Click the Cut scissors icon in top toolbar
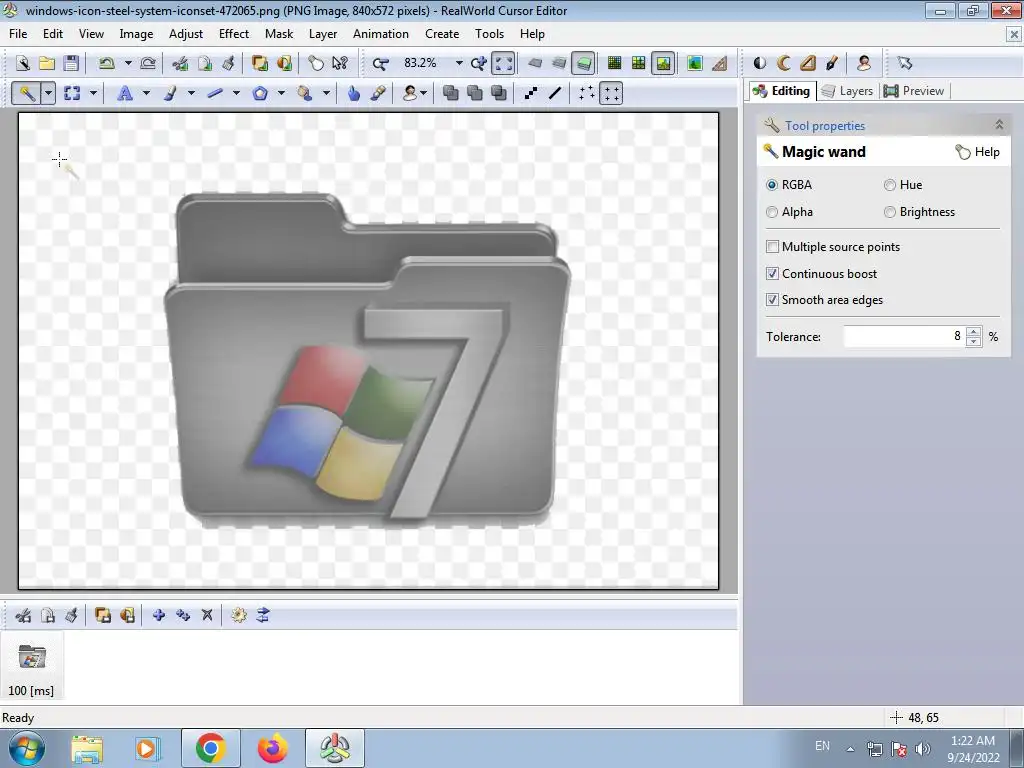This screenshot has height=768, width=1024. coord(180,63)
